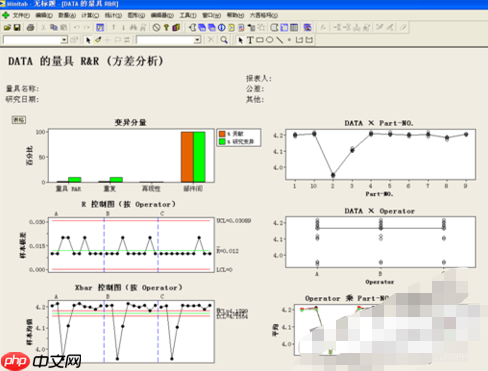Open the 窗口 (Window) menu
This screenshot has height=371, width=488.
[x=212, y=15]
